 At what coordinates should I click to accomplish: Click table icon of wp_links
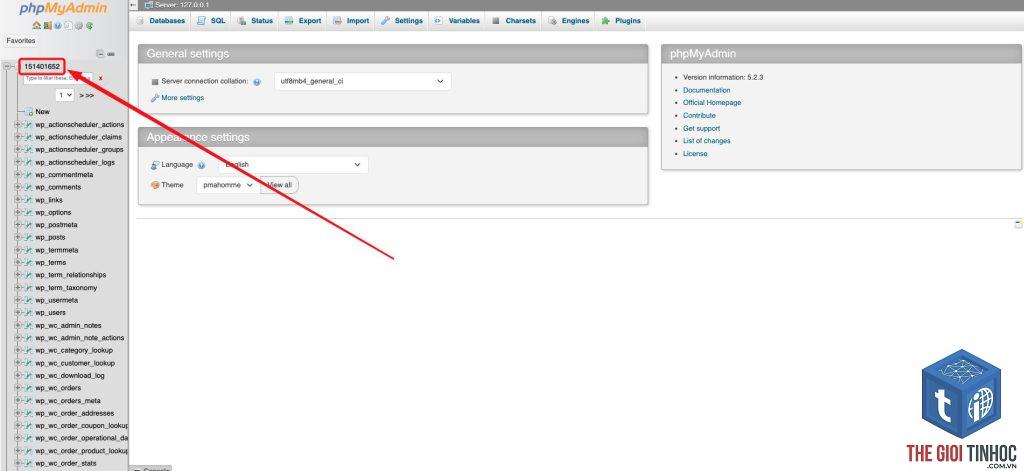point(28,200)
